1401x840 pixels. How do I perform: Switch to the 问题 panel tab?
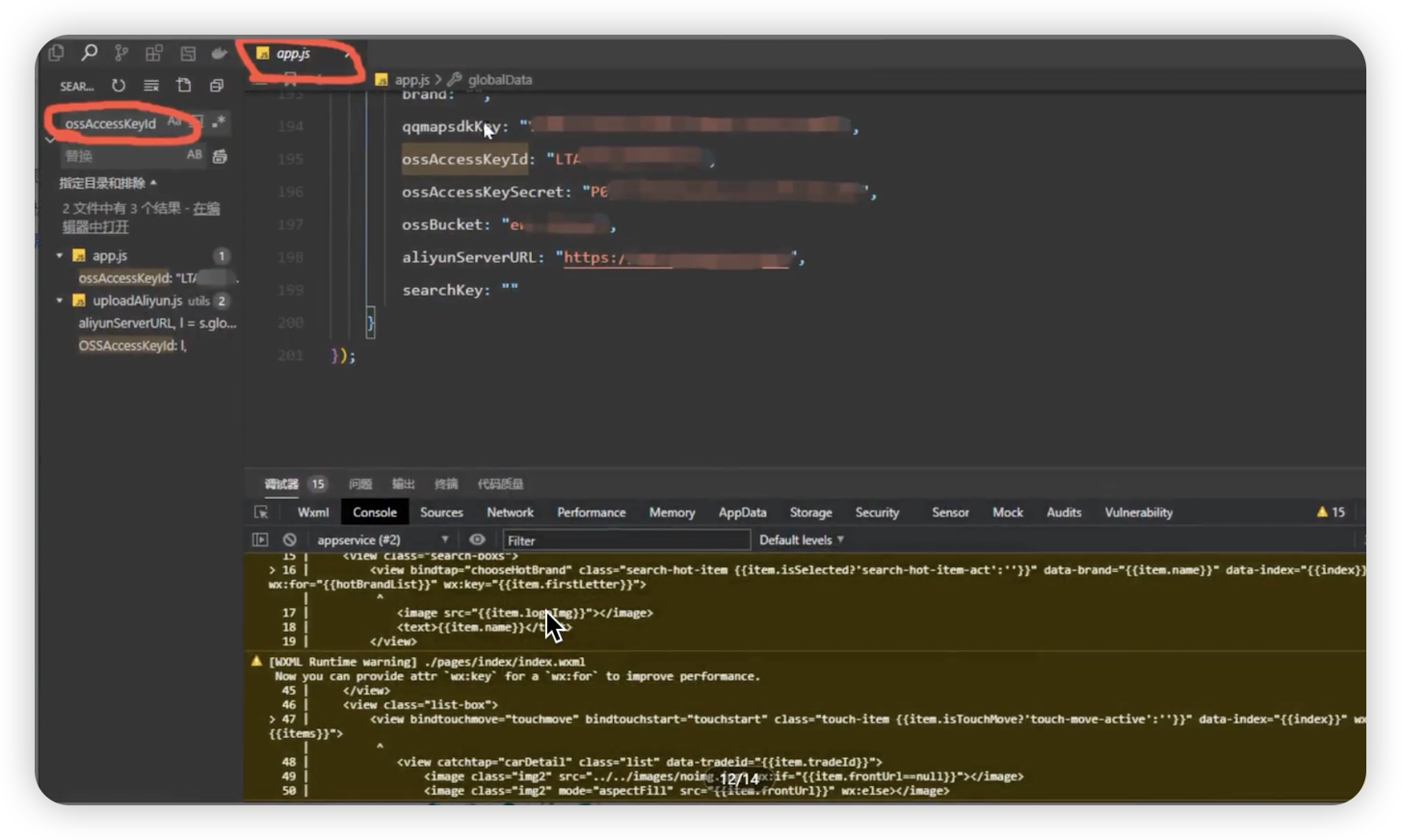click(360, 484)
